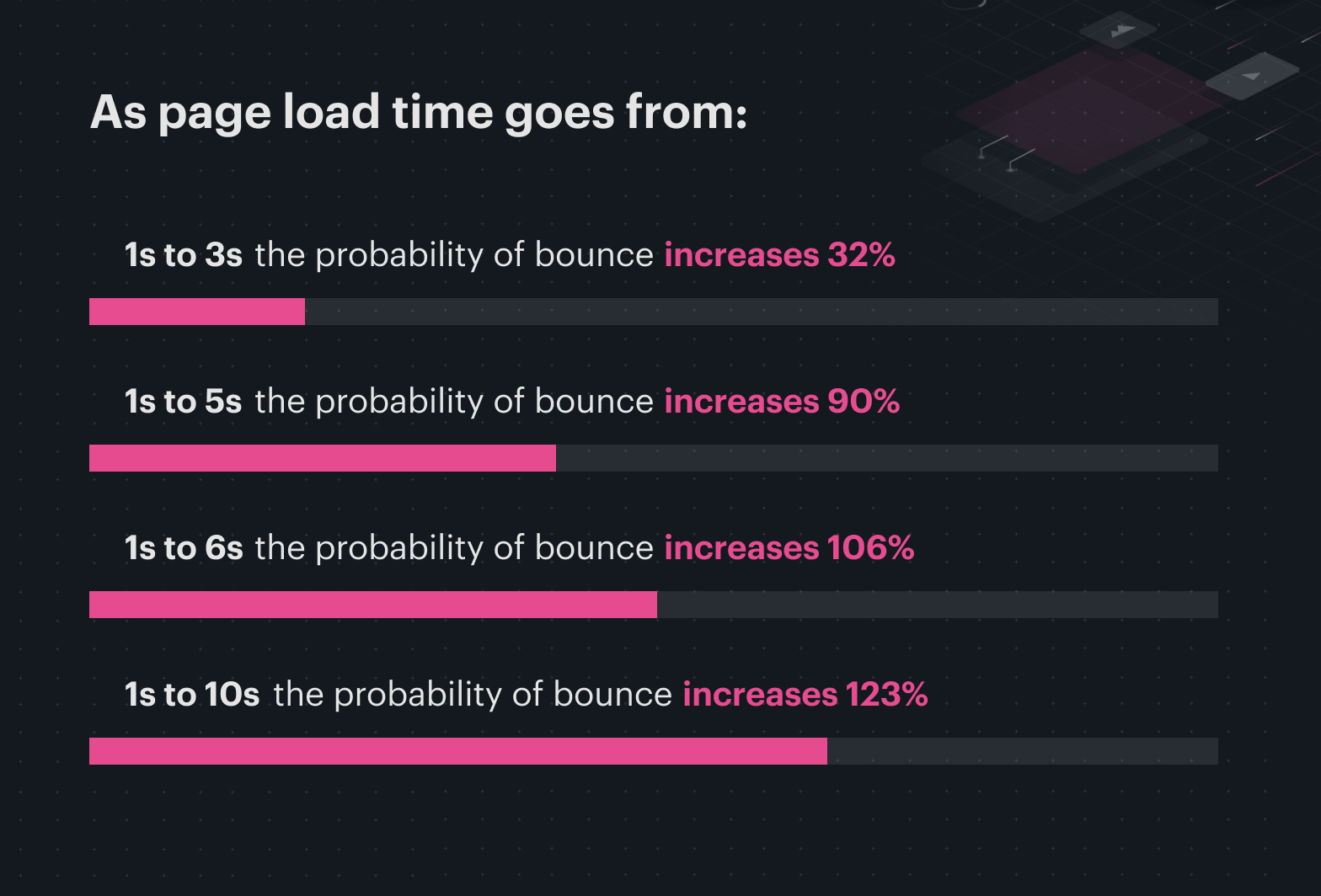Click the unfilled track of 32% bar

click(x=761, y=312)
